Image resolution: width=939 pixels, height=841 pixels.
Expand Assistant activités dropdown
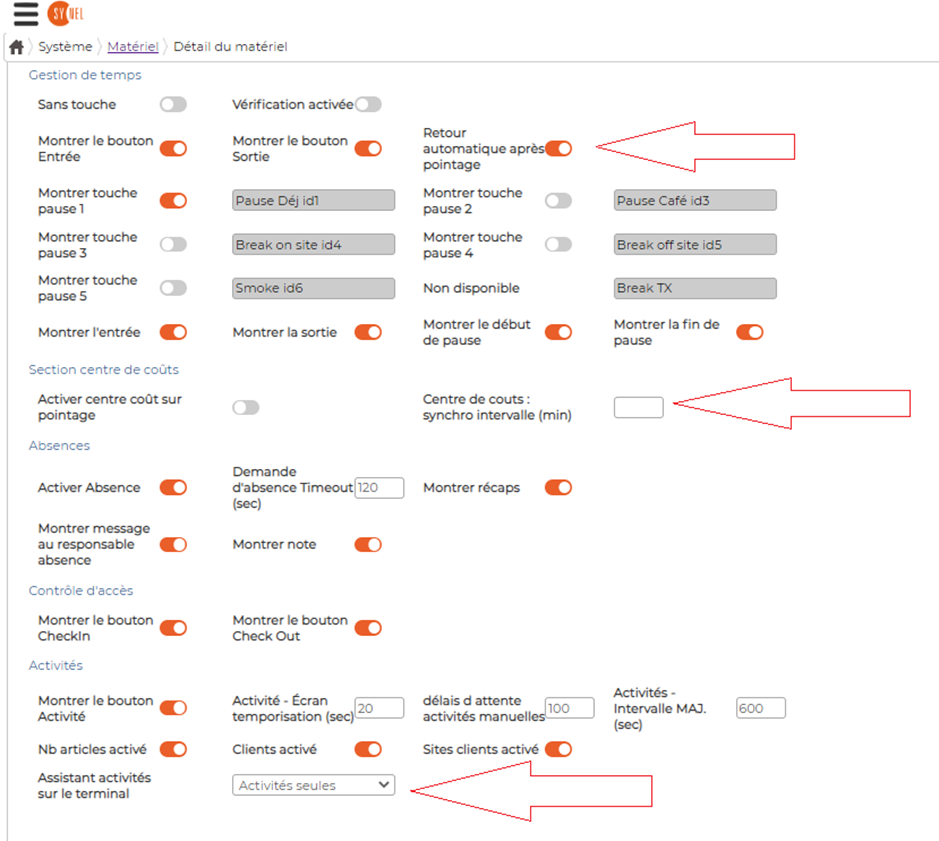pyautogui.click(x=314, y=785)
